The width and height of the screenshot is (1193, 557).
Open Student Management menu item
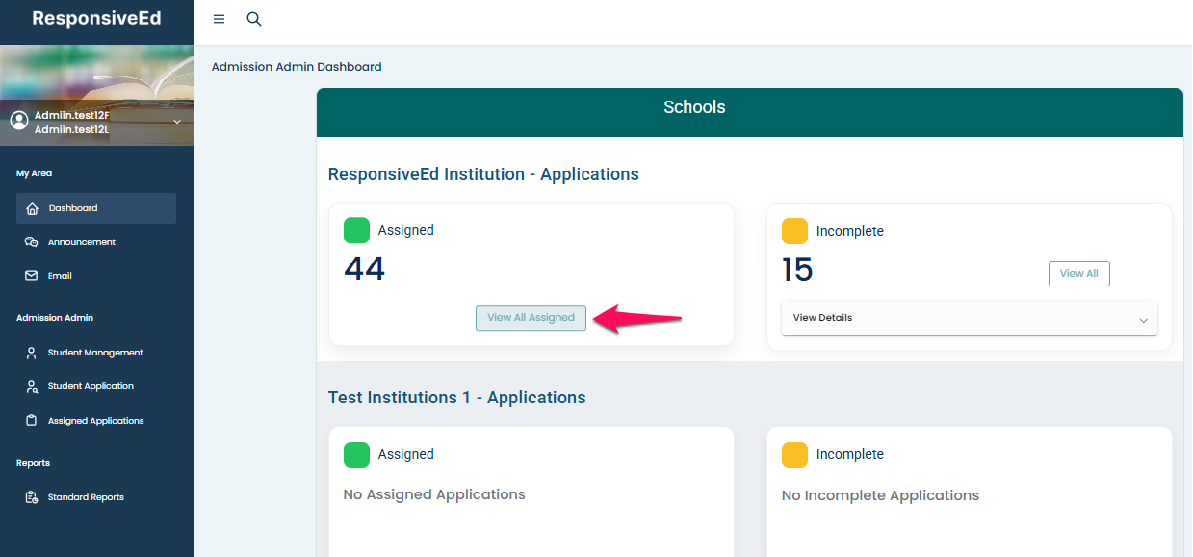click(x=95, y=353)
